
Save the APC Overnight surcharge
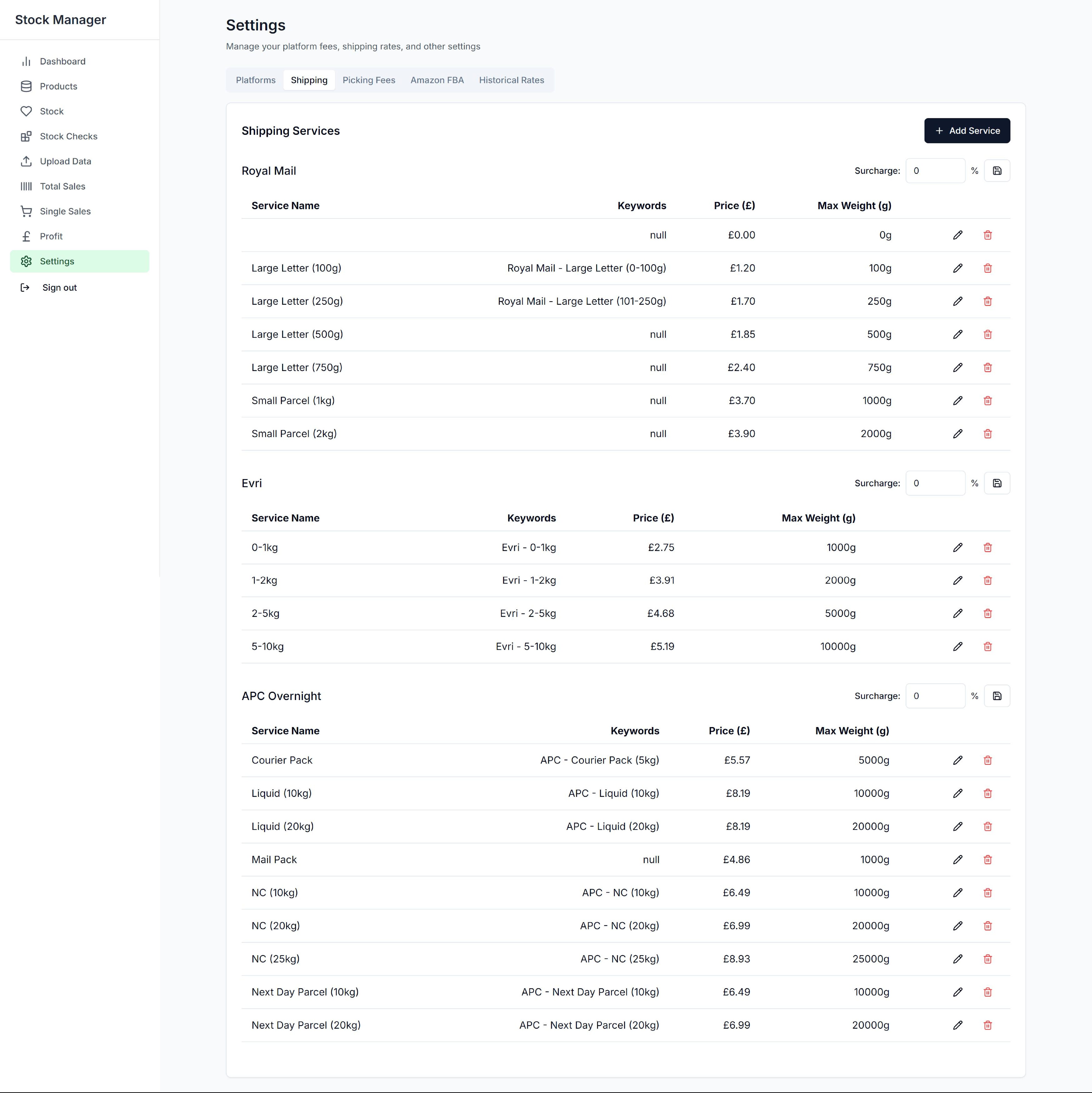tap(997, 696)
